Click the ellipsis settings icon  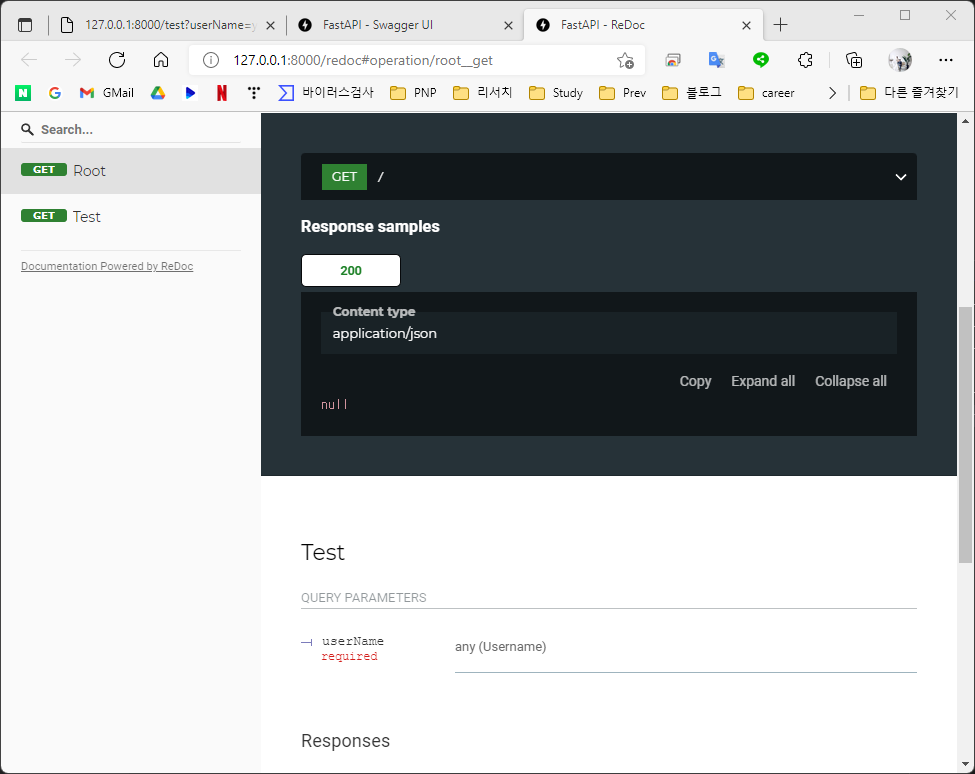coord(946,60)
